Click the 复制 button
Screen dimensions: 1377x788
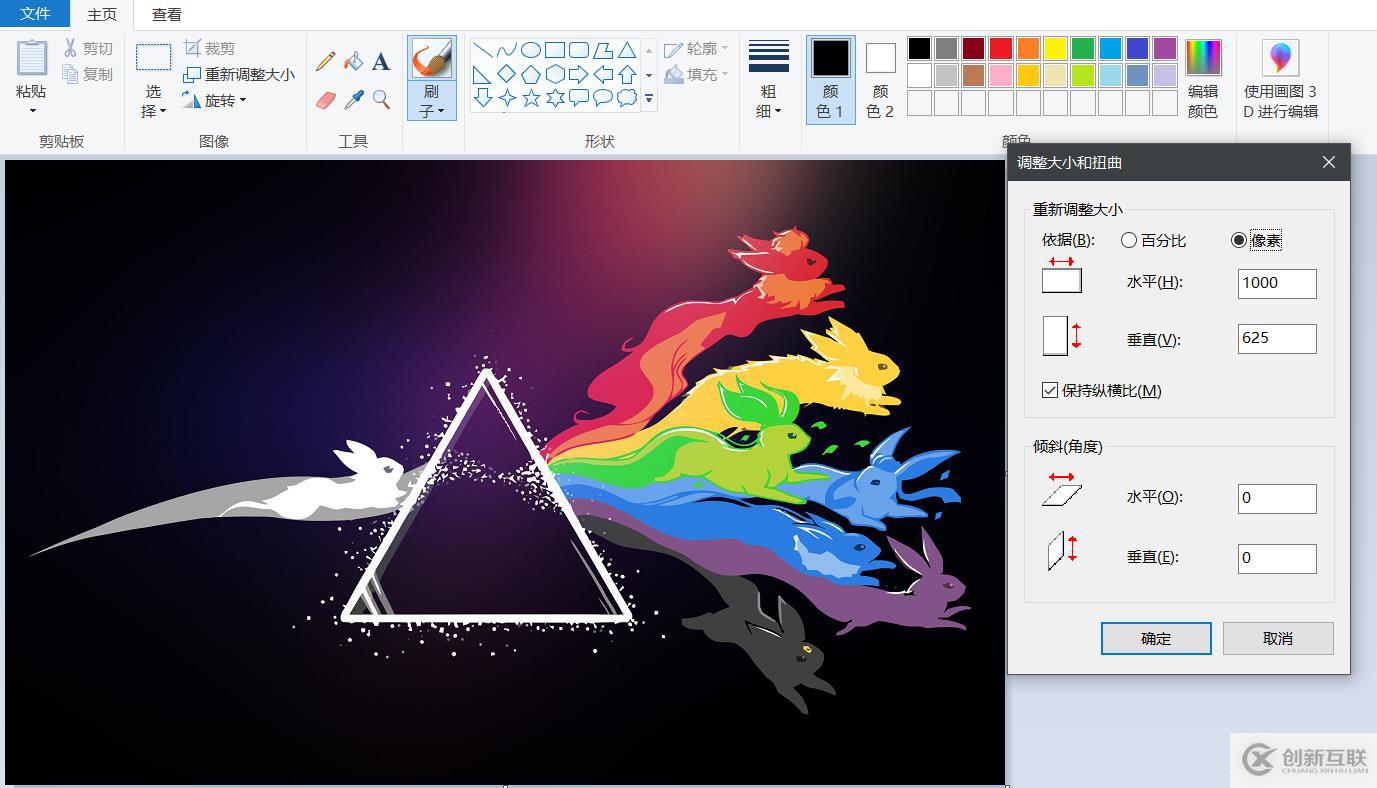(x=88, y=74)
